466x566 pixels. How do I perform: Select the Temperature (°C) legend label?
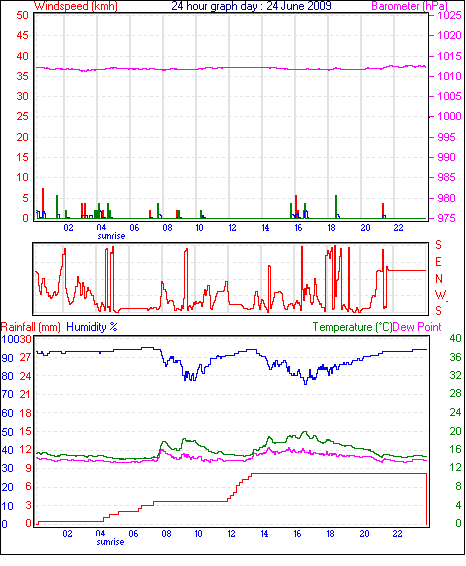pos(352,327)
